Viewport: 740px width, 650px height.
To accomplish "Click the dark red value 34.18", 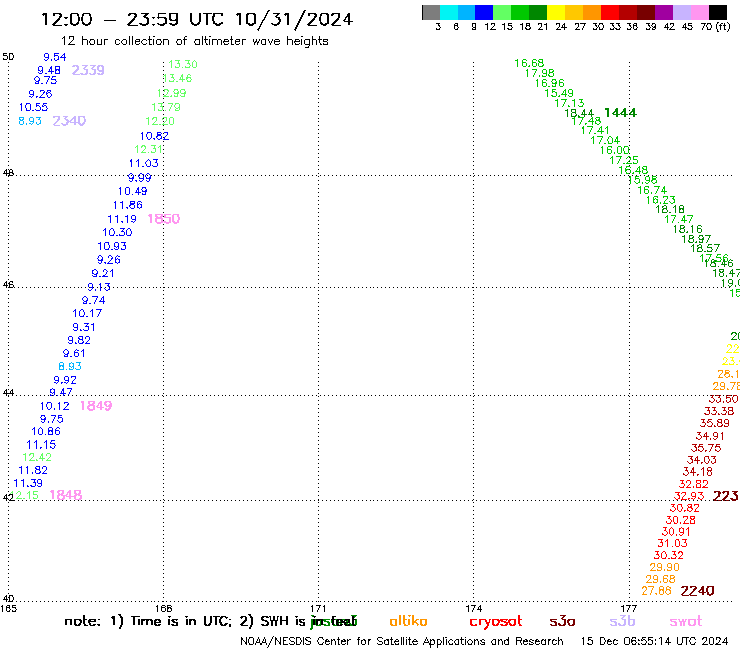I will (x=698, y=472).
